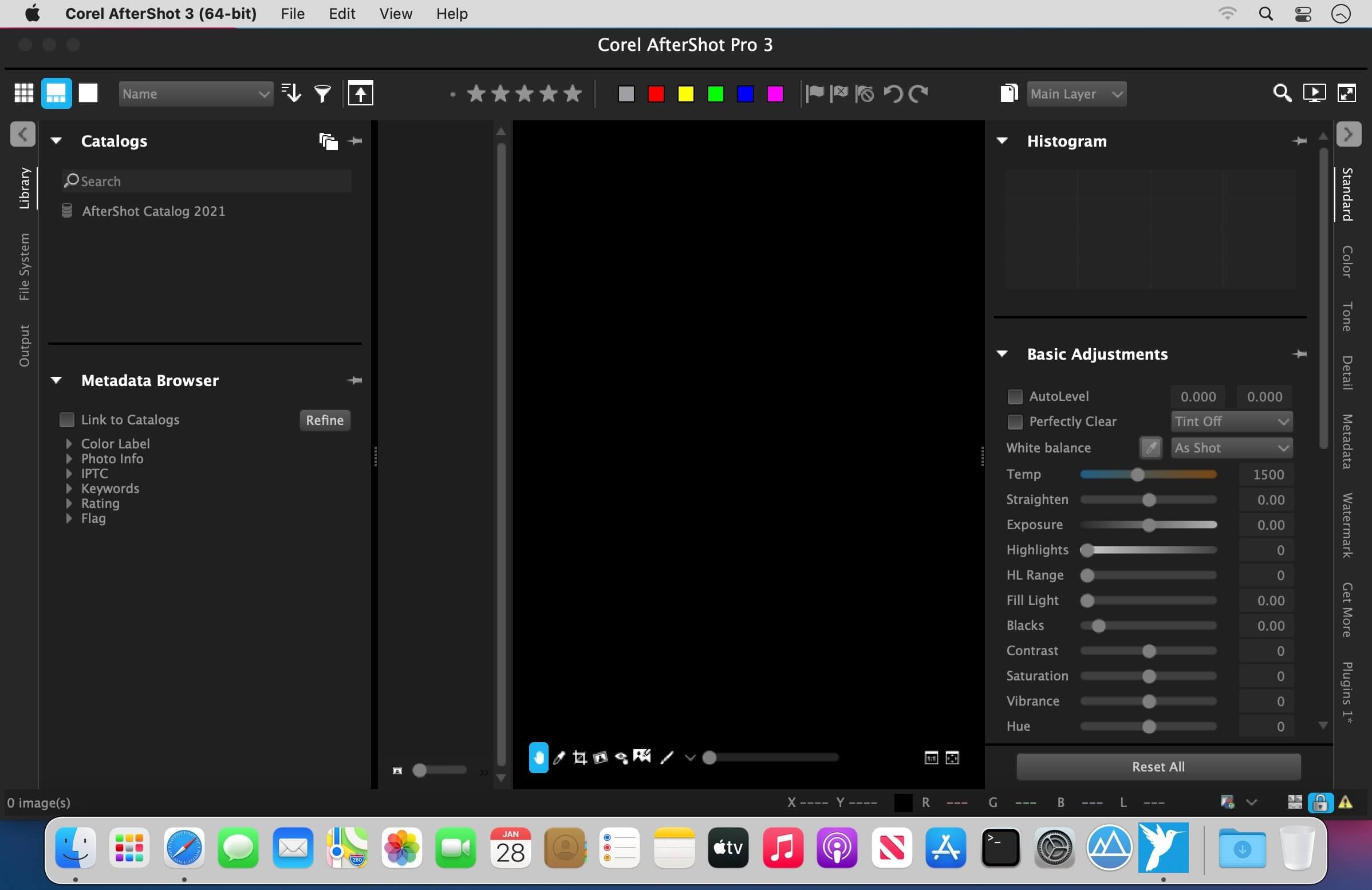The height and width of the screenshot is (890, 1372).
Task: Switch to thumbnail grid view
Action: (x=23, y=93)
